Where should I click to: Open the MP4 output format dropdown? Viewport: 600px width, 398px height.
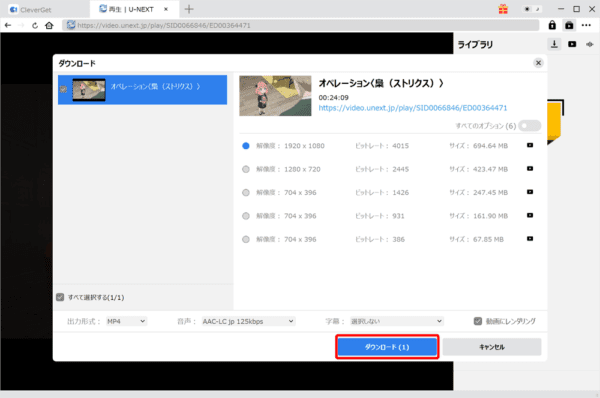point(126,321)
